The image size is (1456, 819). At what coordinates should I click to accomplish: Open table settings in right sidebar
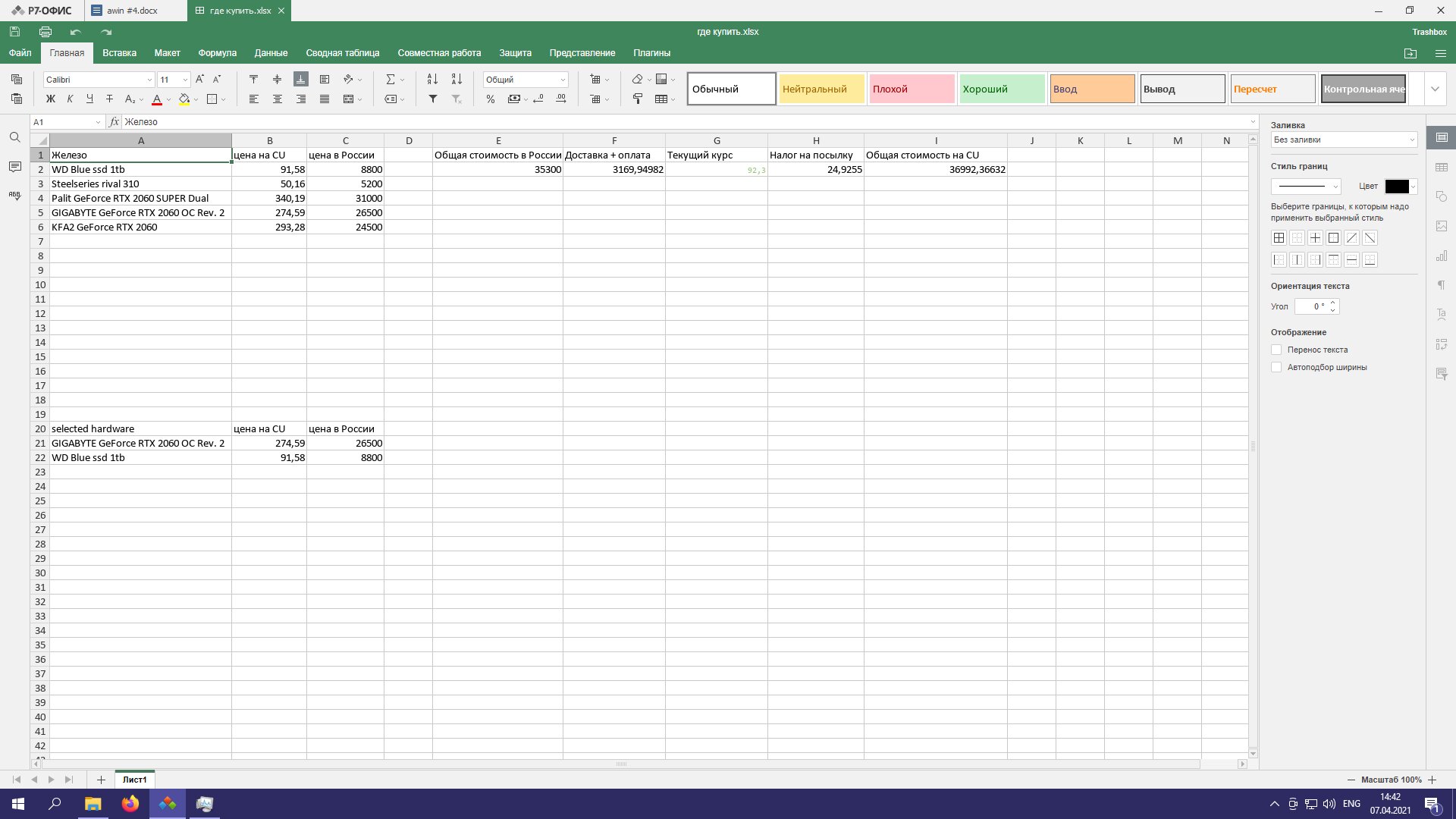click(1442, 167)
